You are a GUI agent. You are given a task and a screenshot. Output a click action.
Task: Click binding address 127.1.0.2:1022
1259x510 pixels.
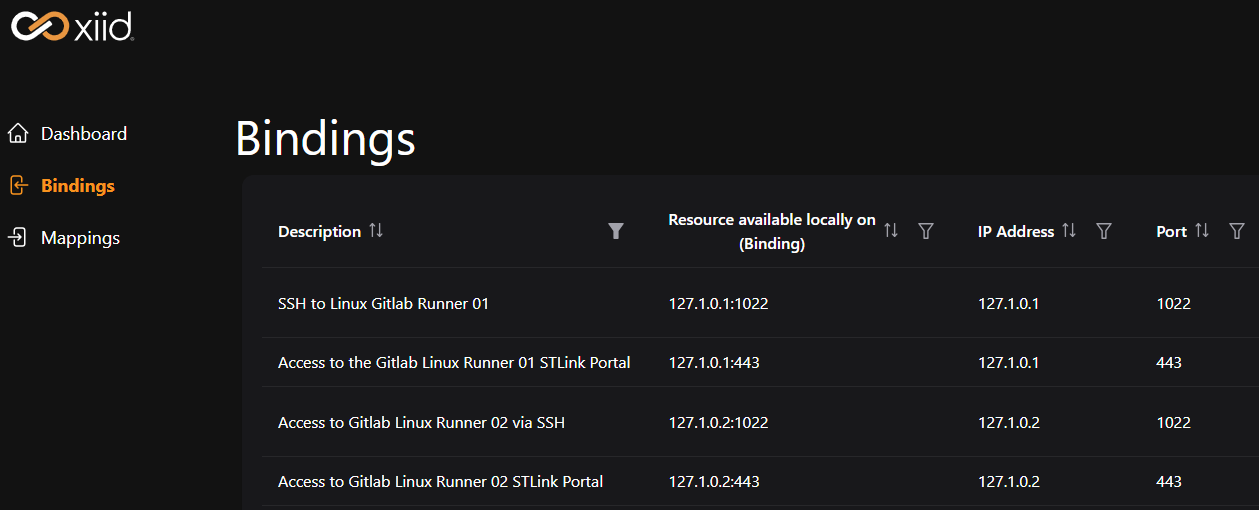coord(718,423)
